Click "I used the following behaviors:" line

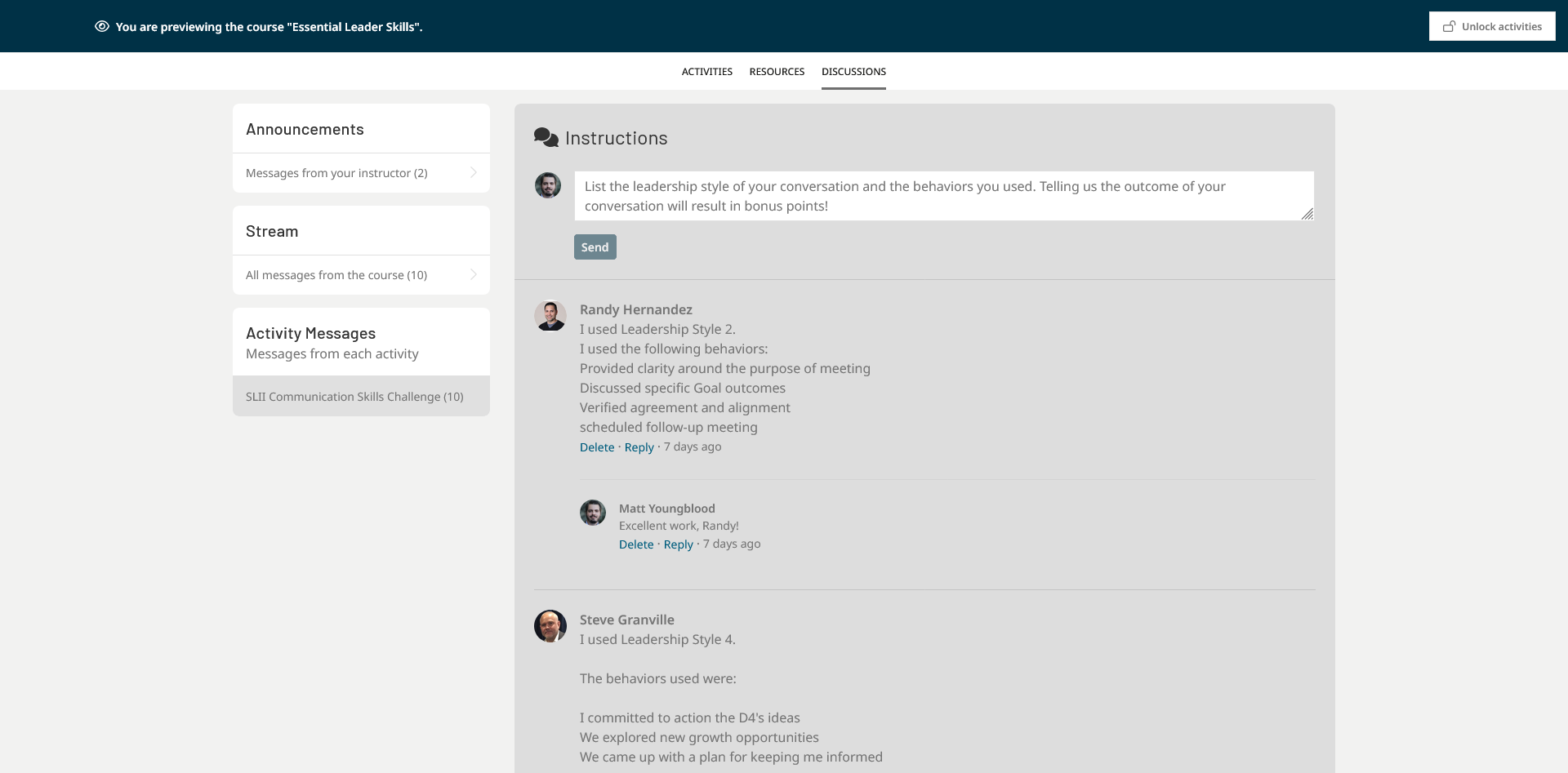(x=674, y=349)
